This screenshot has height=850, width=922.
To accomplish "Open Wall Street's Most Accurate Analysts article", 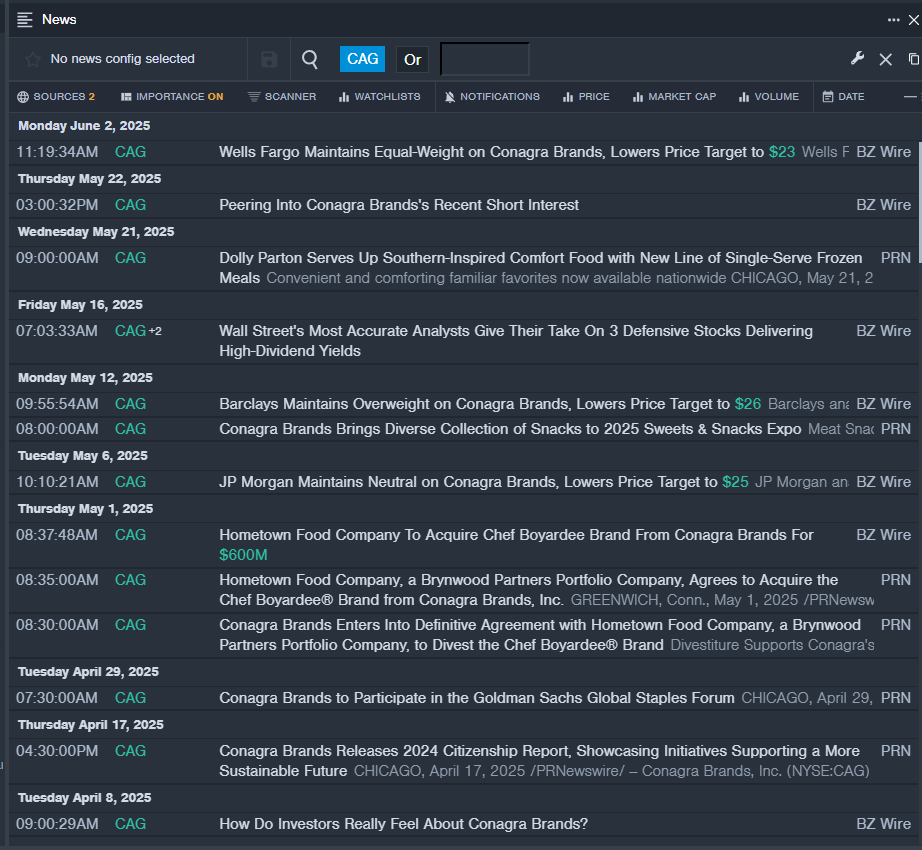I will click(516, 341).
